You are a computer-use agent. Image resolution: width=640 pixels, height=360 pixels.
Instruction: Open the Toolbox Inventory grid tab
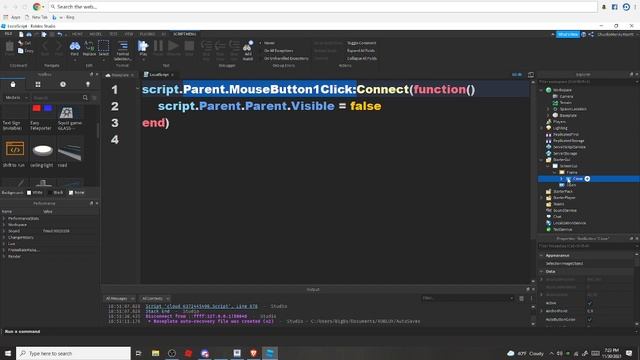[x=38, y=84]
